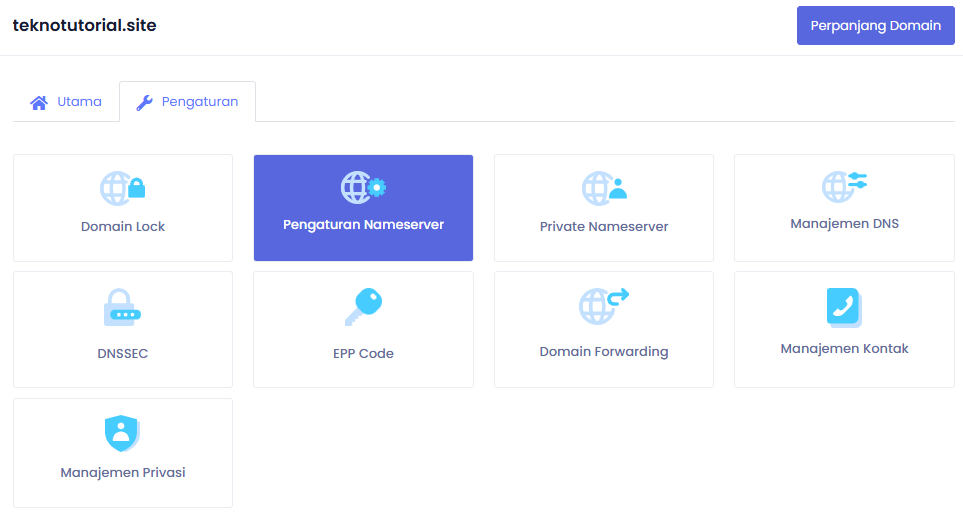Open the Private Nameserver label
Image resolution: width=963 pixels, height=519 pixels.
click(604, 227)
